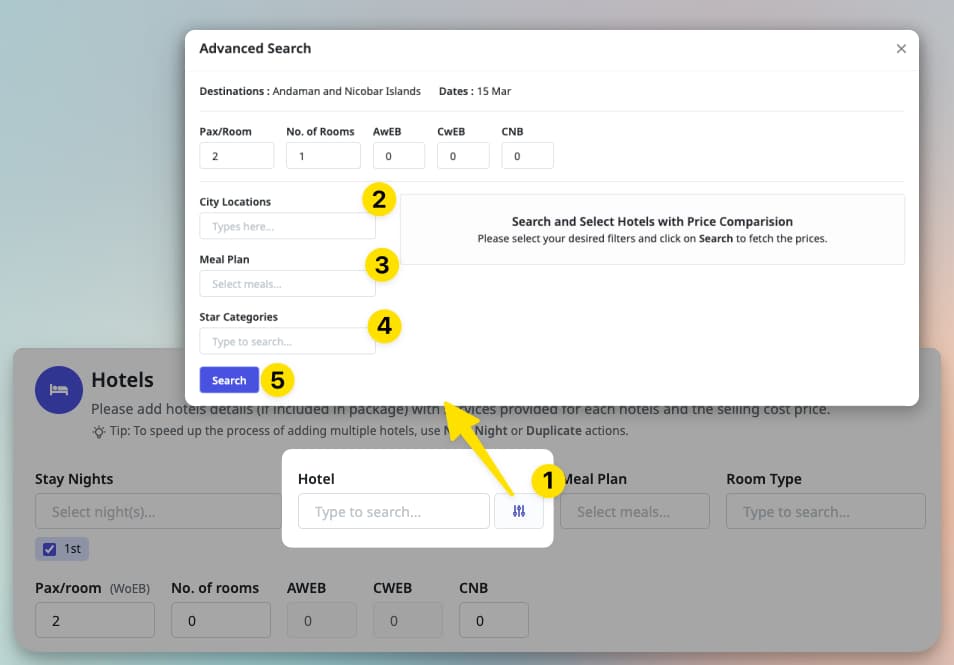
Task: Click the Room Type search field
Action: click(x=824, y=511)
